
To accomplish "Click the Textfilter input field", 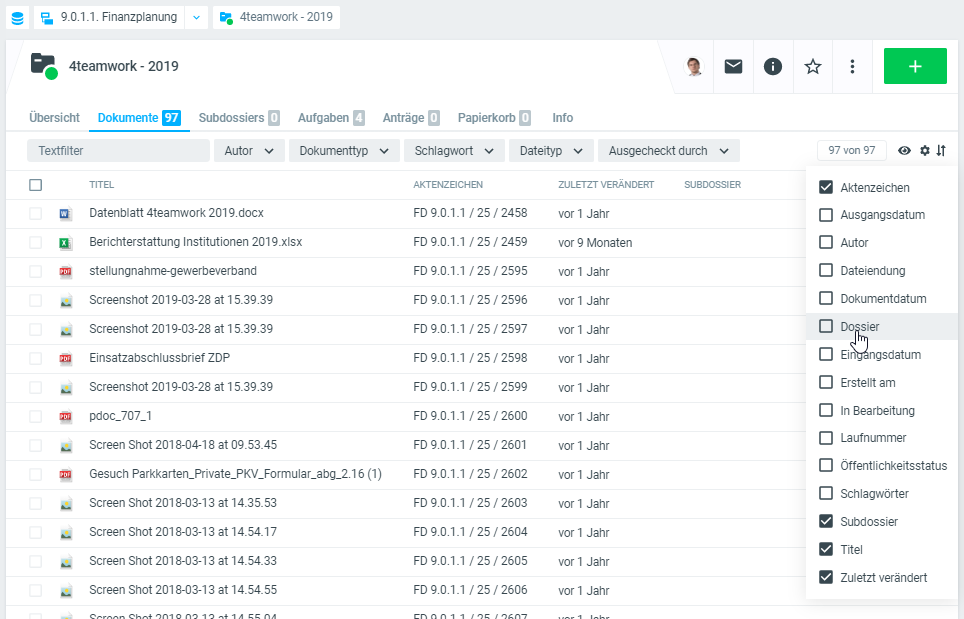I will 118,151.
